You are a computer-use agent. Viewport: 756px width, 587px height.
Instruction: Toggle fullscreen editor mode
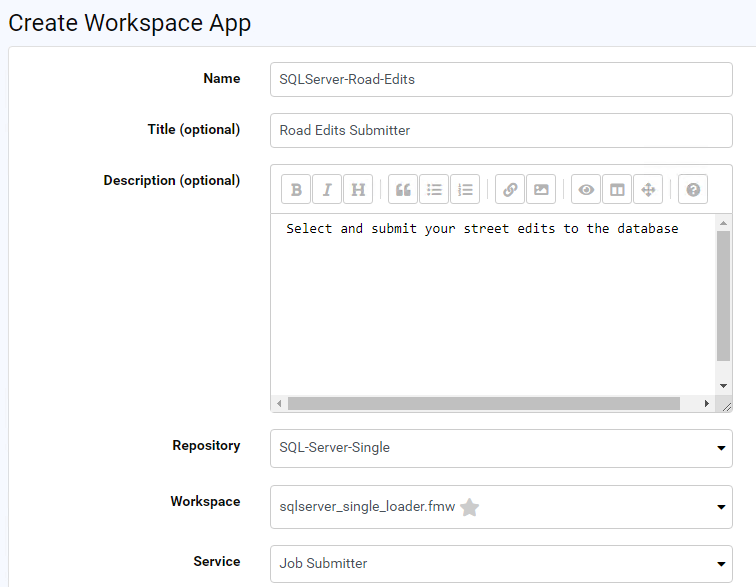(648, 189)
